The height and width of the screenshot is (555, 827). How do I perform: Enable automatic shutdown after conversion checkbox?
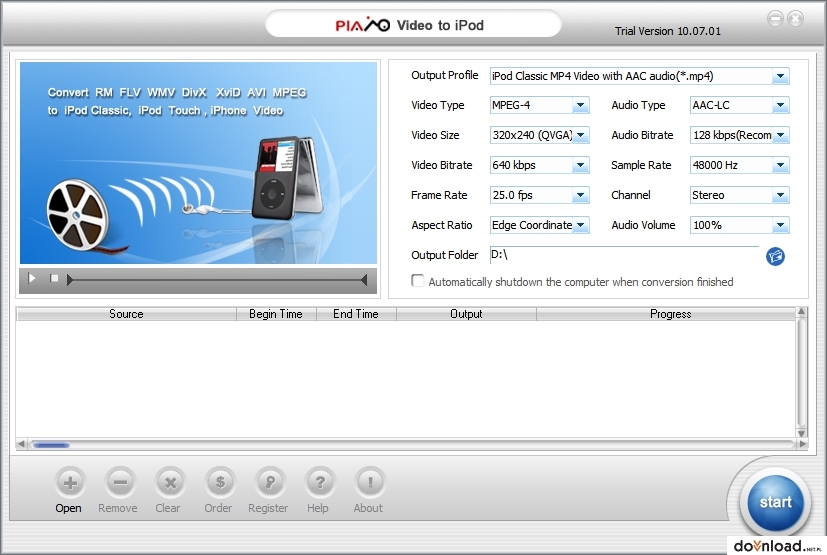(417, 281)
